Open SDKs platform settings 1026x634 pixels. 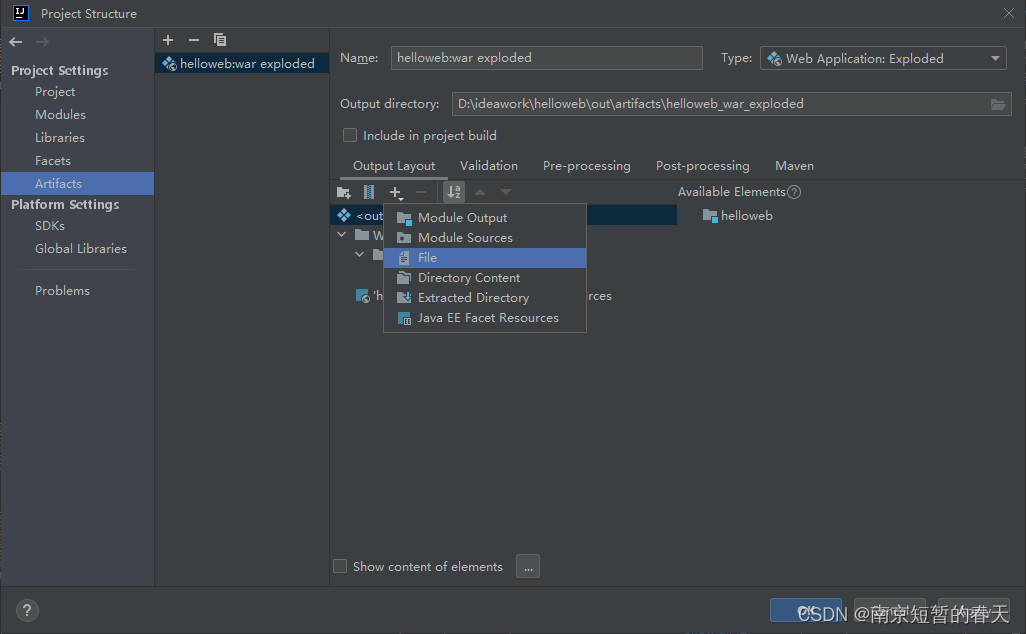pyautogui.click(x=50, y=226)
